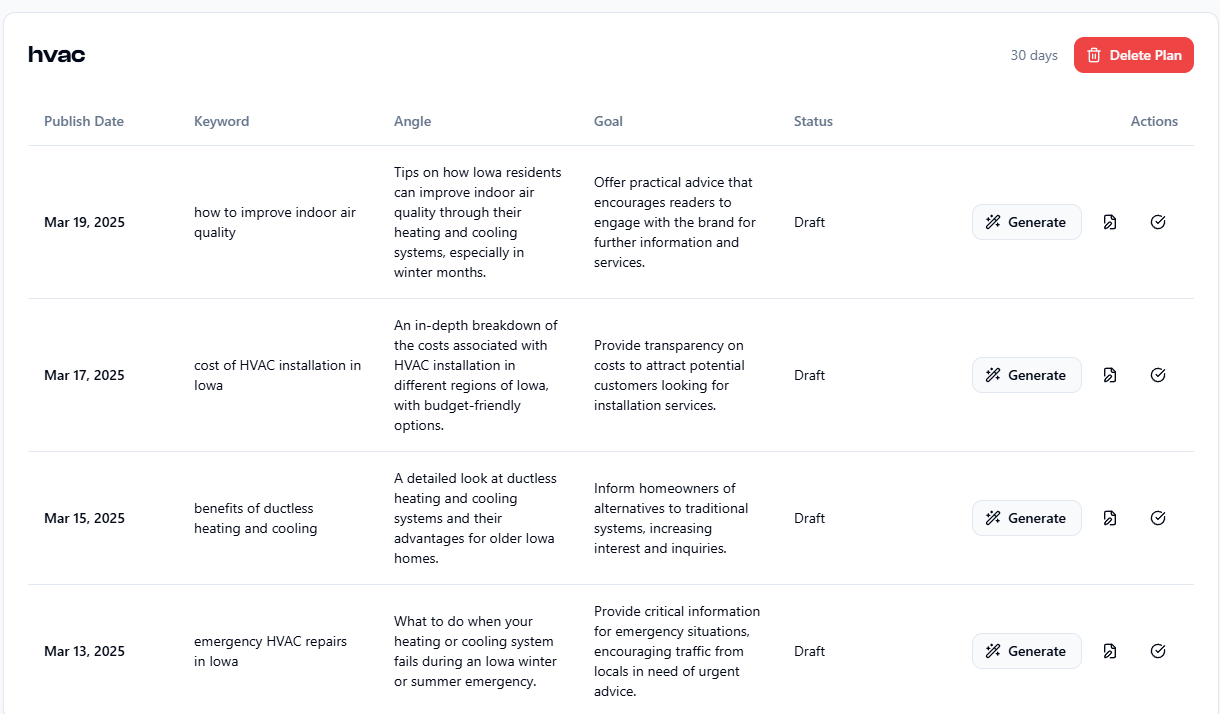Generate content for ductless heating and cooling
The height and width of the screenshot is (714, 1220).
point(1027,518)
